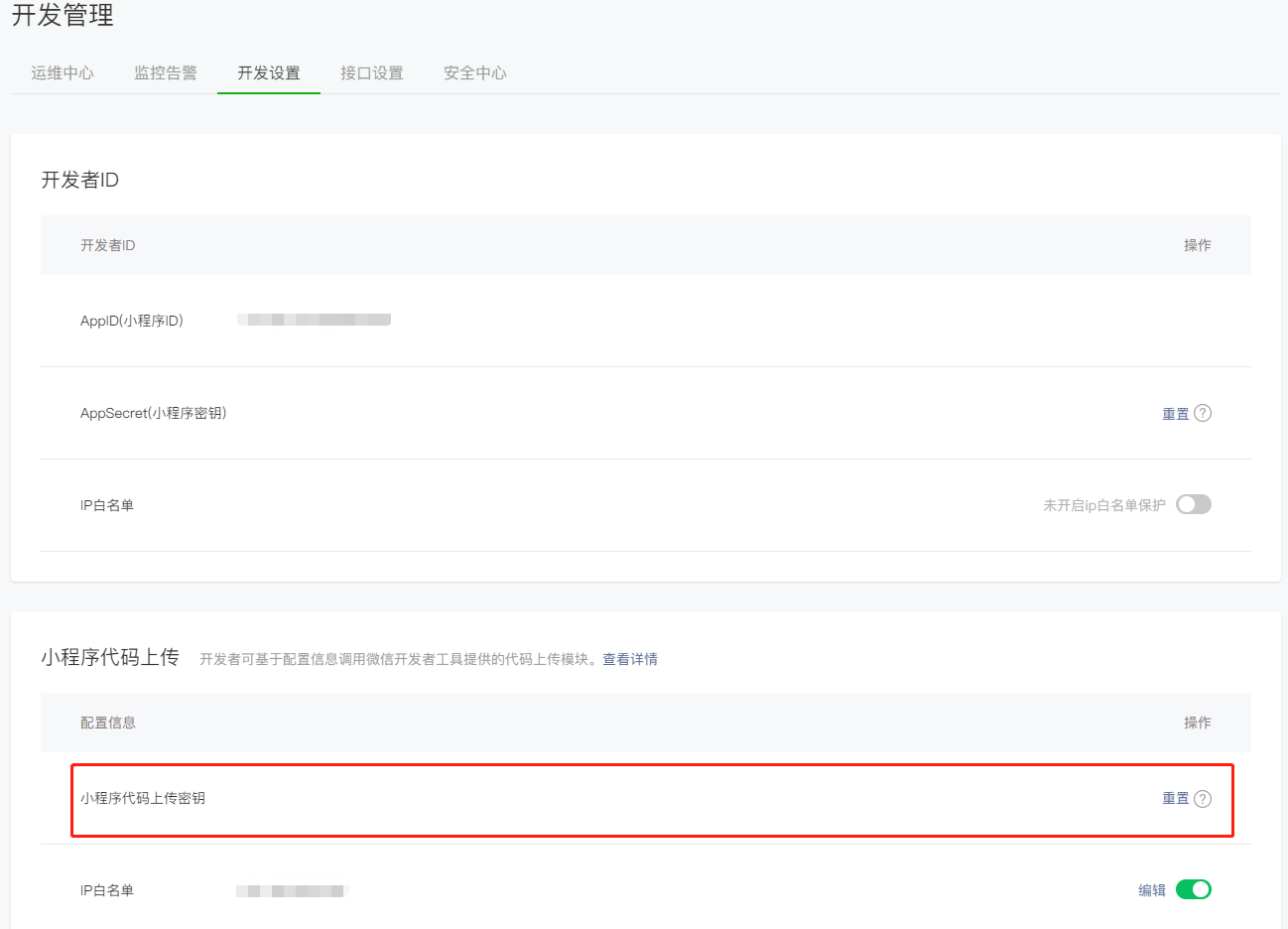Click the 开发管理 page title
Image resolution: width=1288 pixels, height=929 pixels.
[63, 16]
